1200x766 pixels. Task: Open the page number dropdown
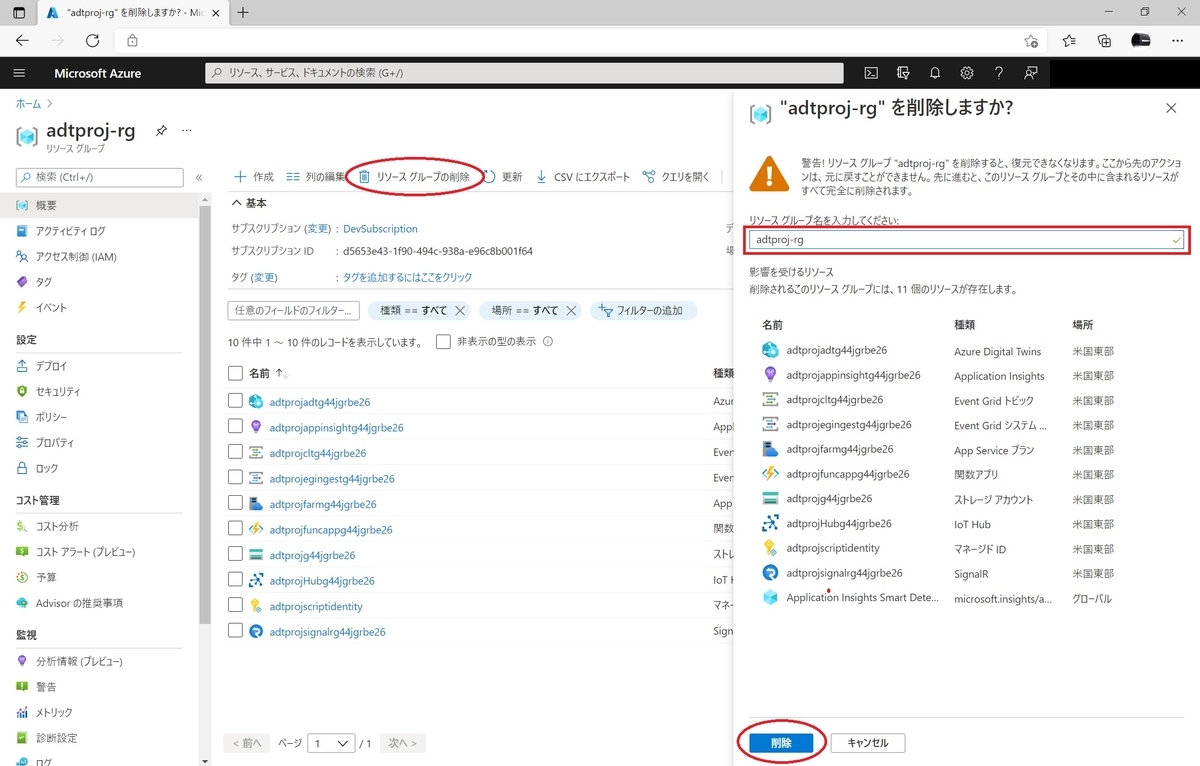(332, 744)
